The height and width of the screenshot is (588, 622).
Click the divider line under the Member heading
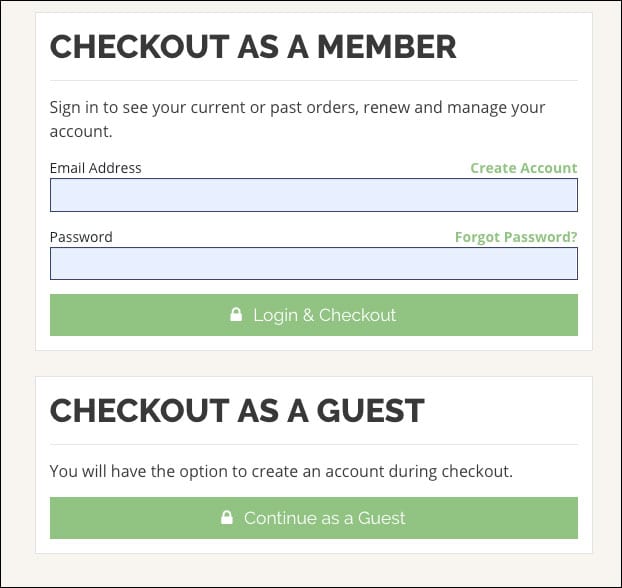pos(314,81)
